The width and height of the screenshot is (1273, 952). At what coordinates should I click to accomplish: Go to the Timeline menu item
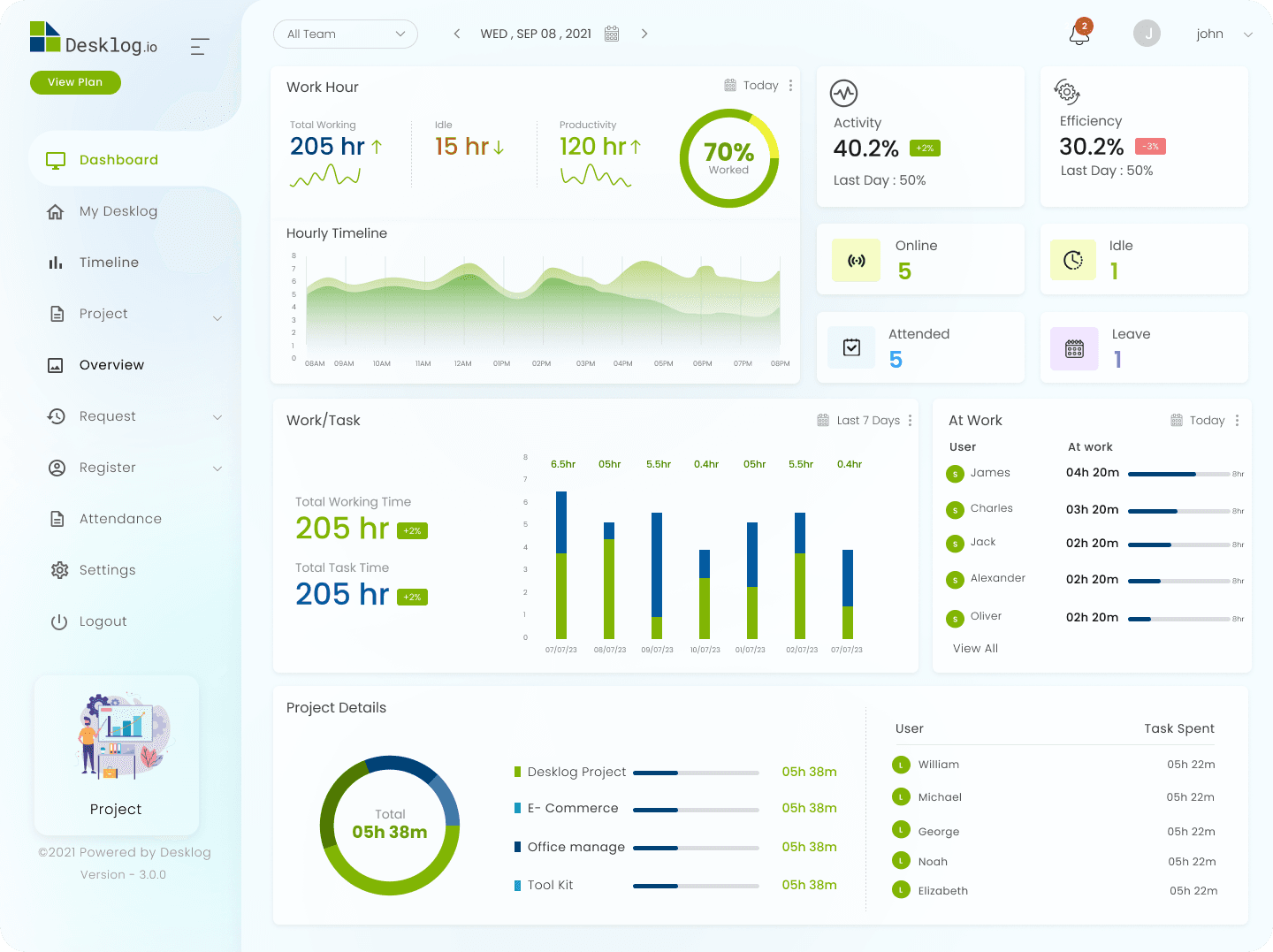tap(109, 263)
